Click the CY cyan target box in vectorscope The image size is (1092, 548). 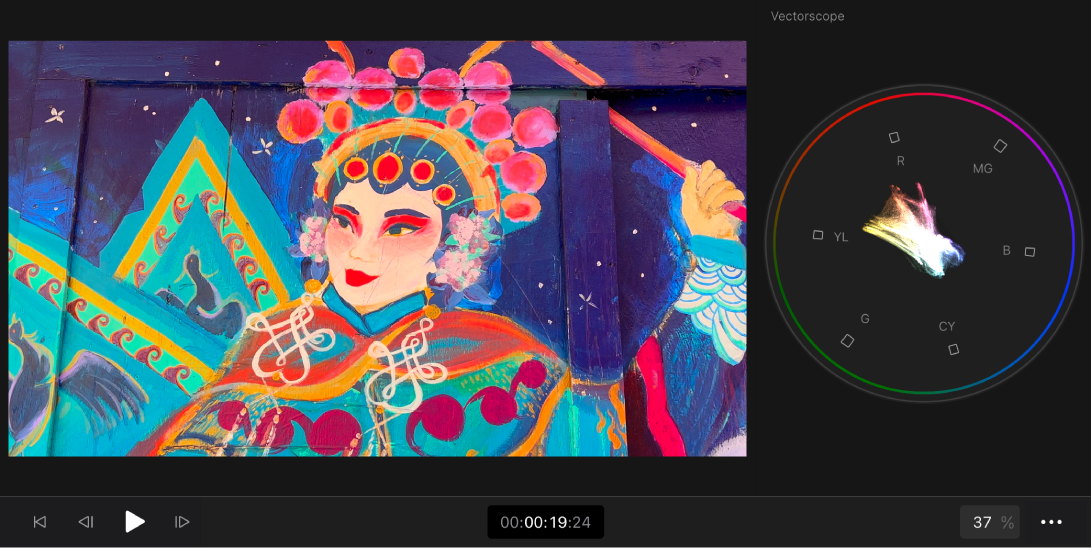pyautogui.click(x=953, y=350)
